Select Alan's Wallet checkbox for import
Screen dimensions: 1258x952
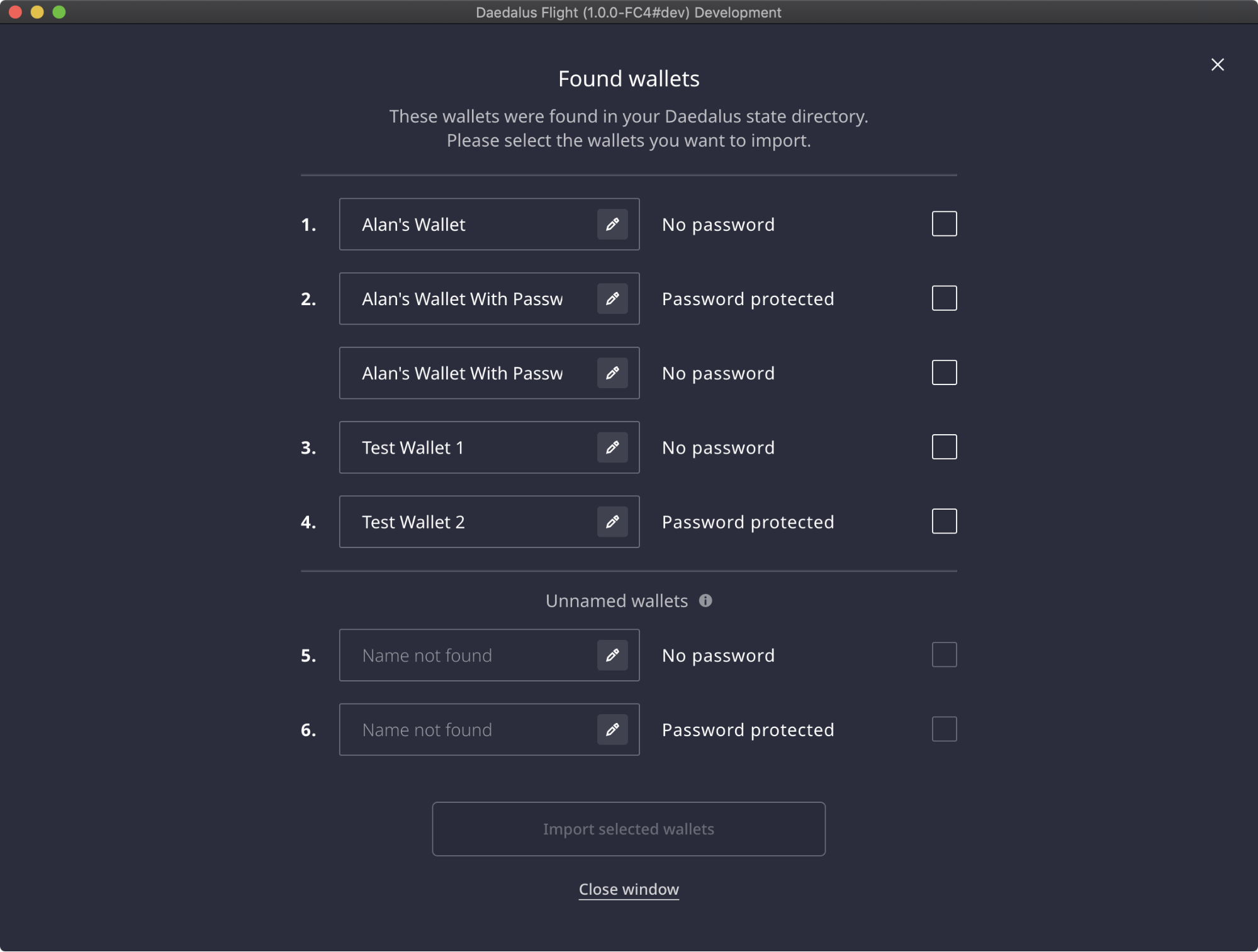coord(944,224)
